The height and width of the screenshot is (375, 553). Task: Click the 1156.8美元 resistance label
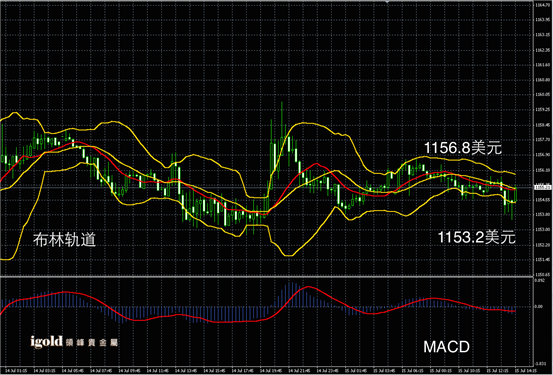[x=462, y=147]
